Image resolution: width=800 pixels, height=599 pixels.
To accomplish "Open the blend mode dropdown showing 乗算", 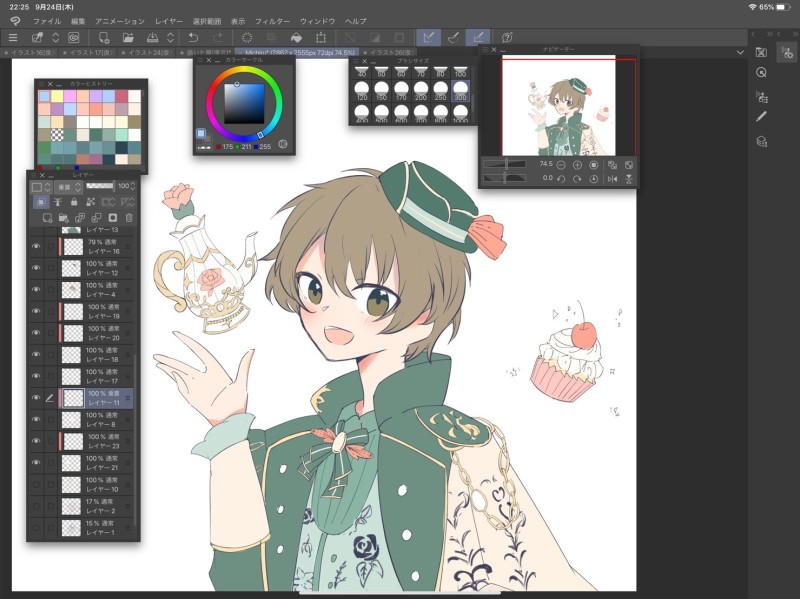I will pos(68,187).
